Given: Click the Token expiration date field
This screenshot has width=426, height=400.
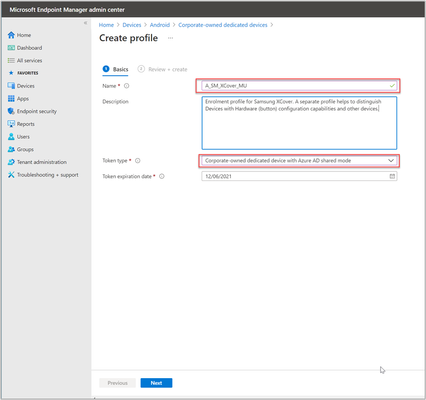Looking at the screenshot, I should pyautogui.click(x=299, y=176).
